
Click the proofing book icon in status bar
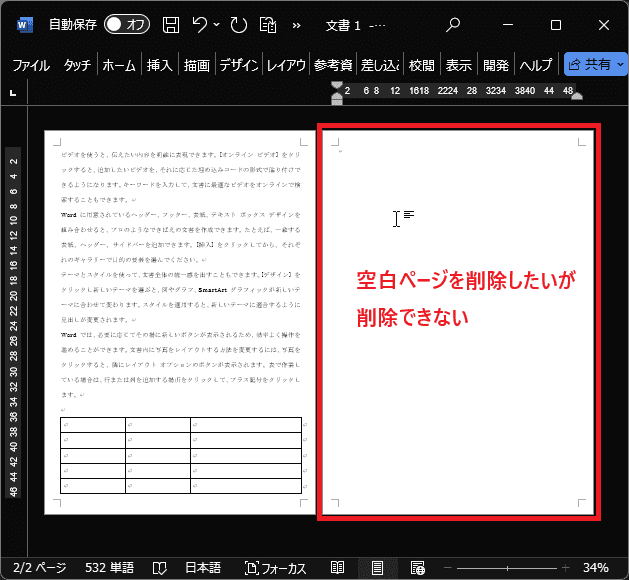tap(159, 567)
